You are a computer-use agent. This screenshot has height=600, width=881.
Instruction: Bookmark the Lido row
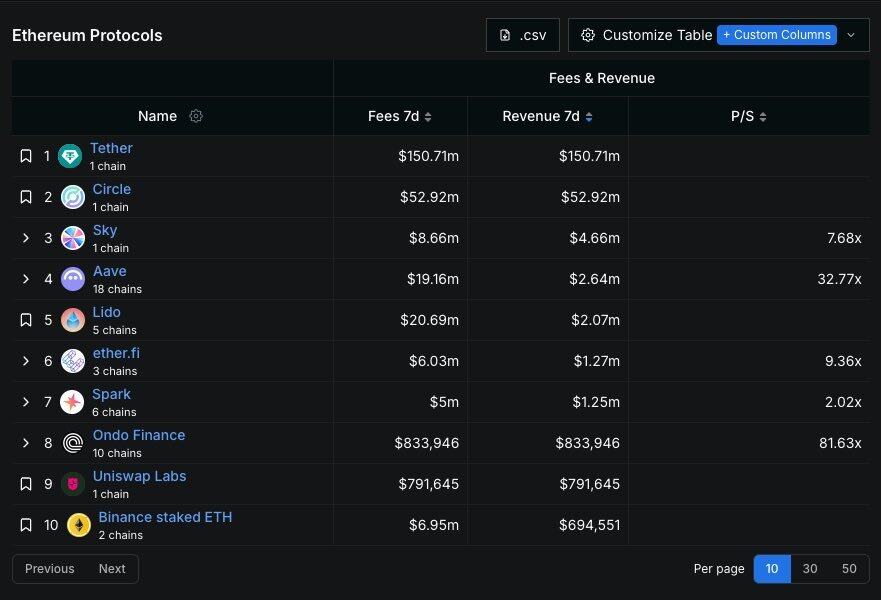26,320
